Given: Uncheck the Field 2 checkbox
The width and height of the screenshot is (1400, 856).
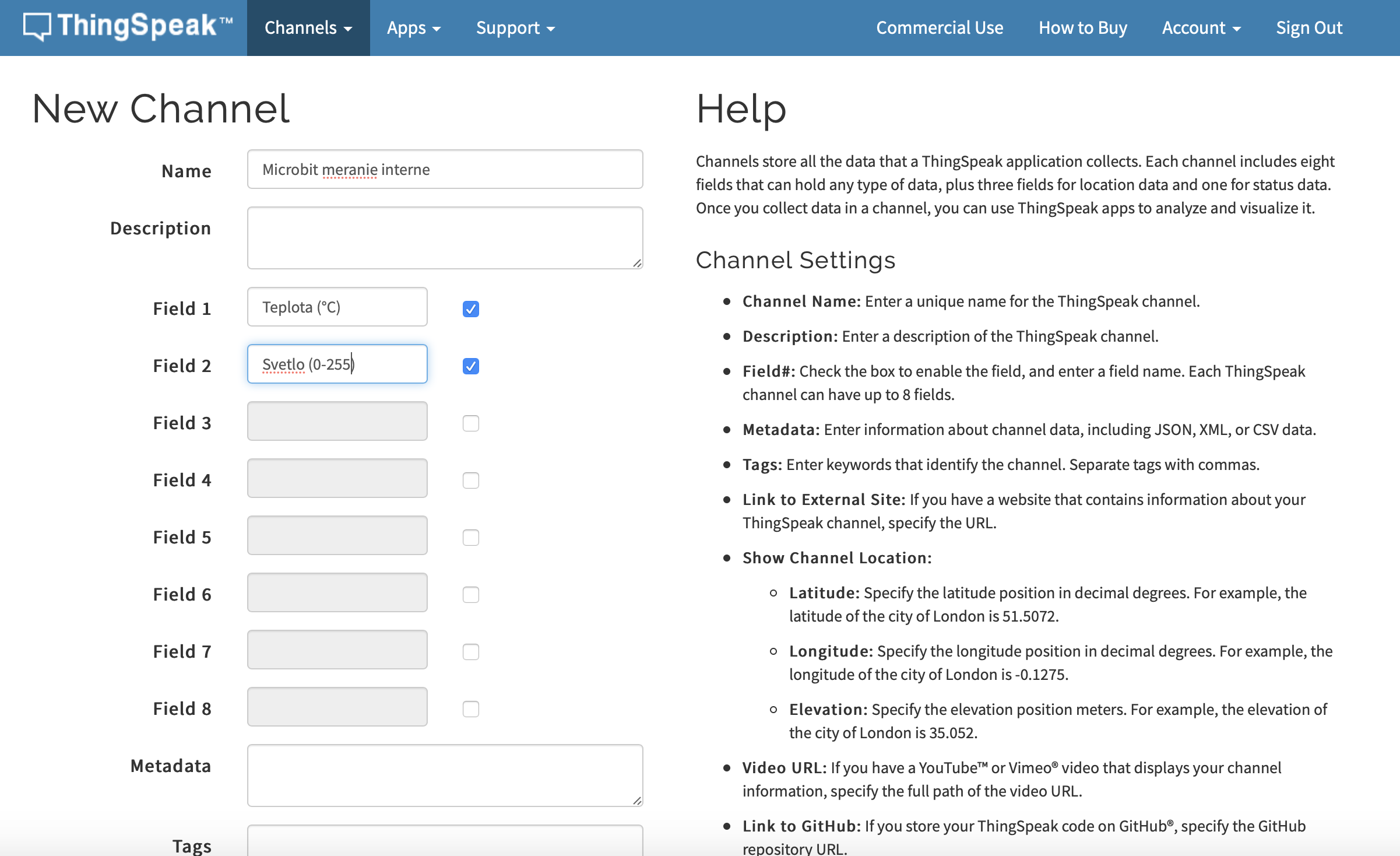Looking at the screenshot, I should click(470, 366).
